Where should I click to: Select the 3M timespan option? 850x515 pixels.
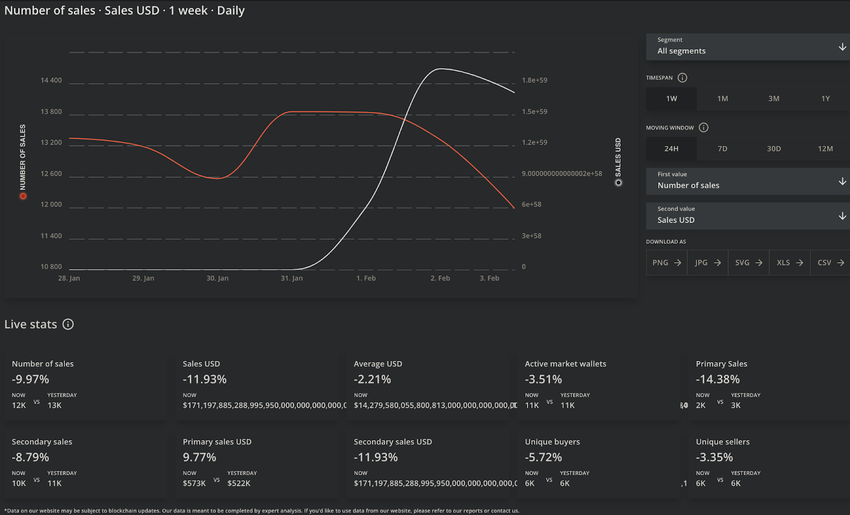(774, 99)
